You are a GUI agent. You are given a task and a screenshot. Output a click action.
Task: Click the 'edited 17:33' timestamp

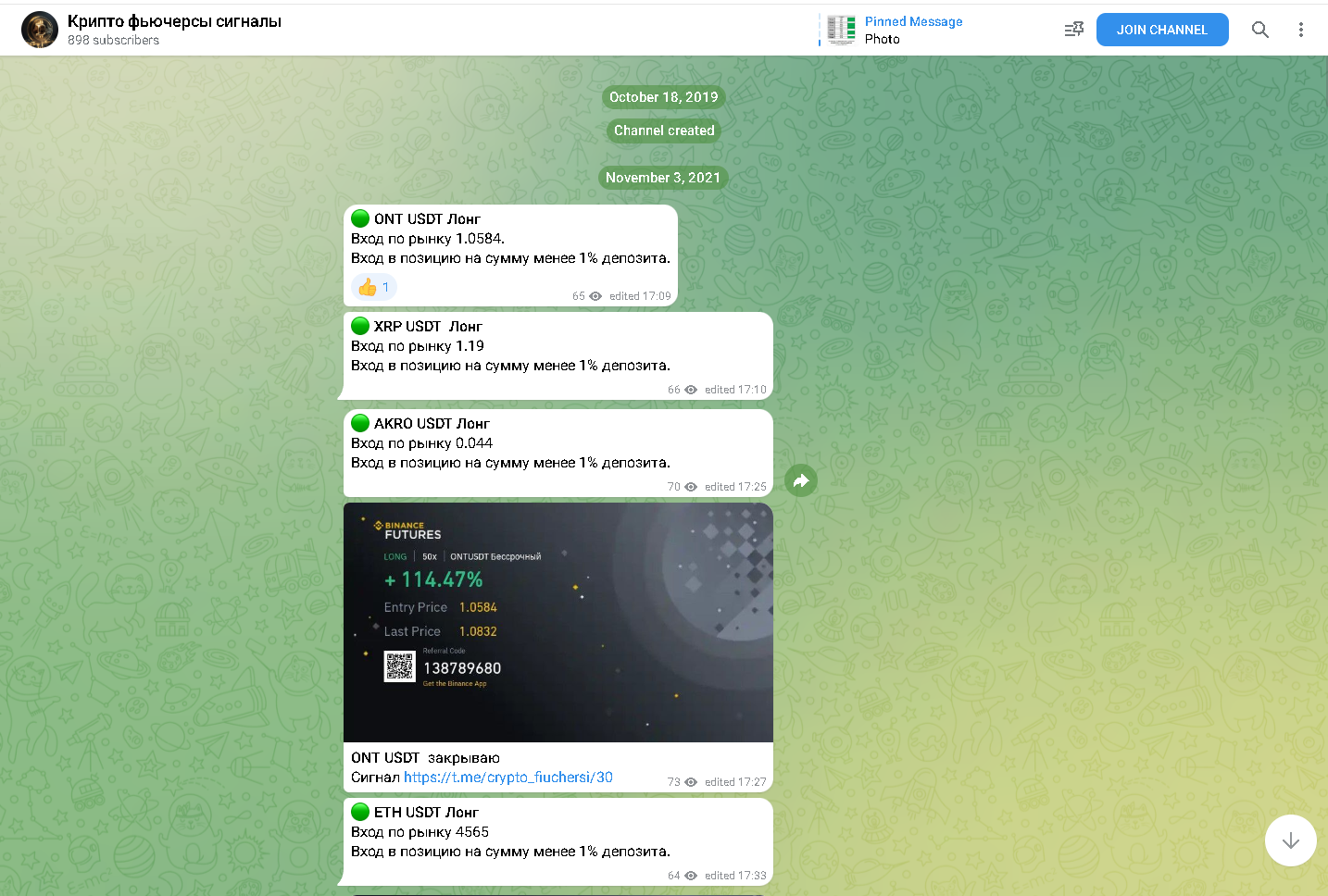tap(735, 876)
